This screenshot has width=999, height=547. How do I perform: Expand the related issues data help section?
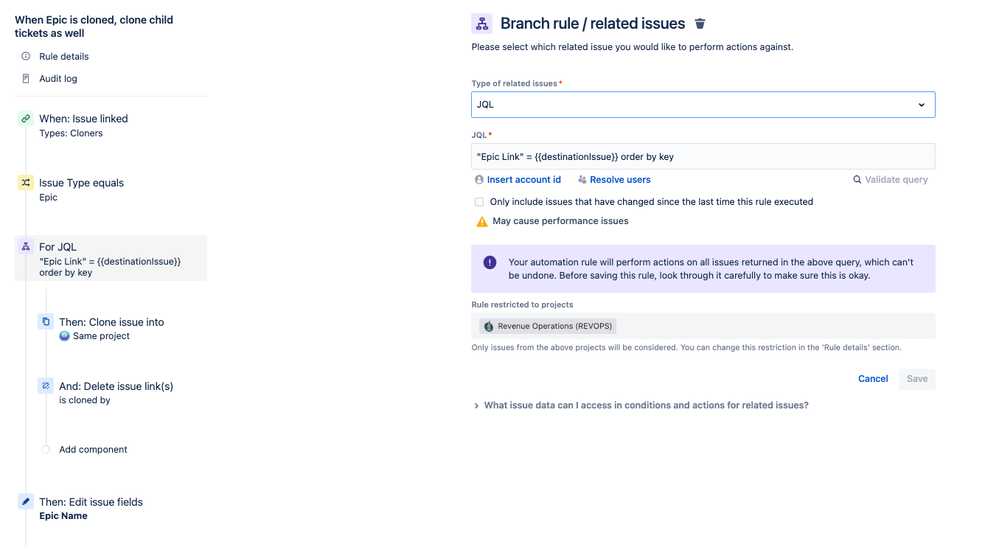(641, 405)
